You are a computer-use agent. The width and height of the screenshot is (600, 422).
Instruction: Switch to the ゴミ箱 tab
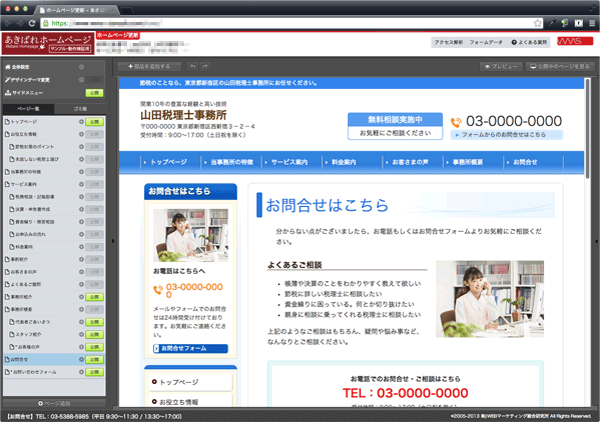point(81,107)
